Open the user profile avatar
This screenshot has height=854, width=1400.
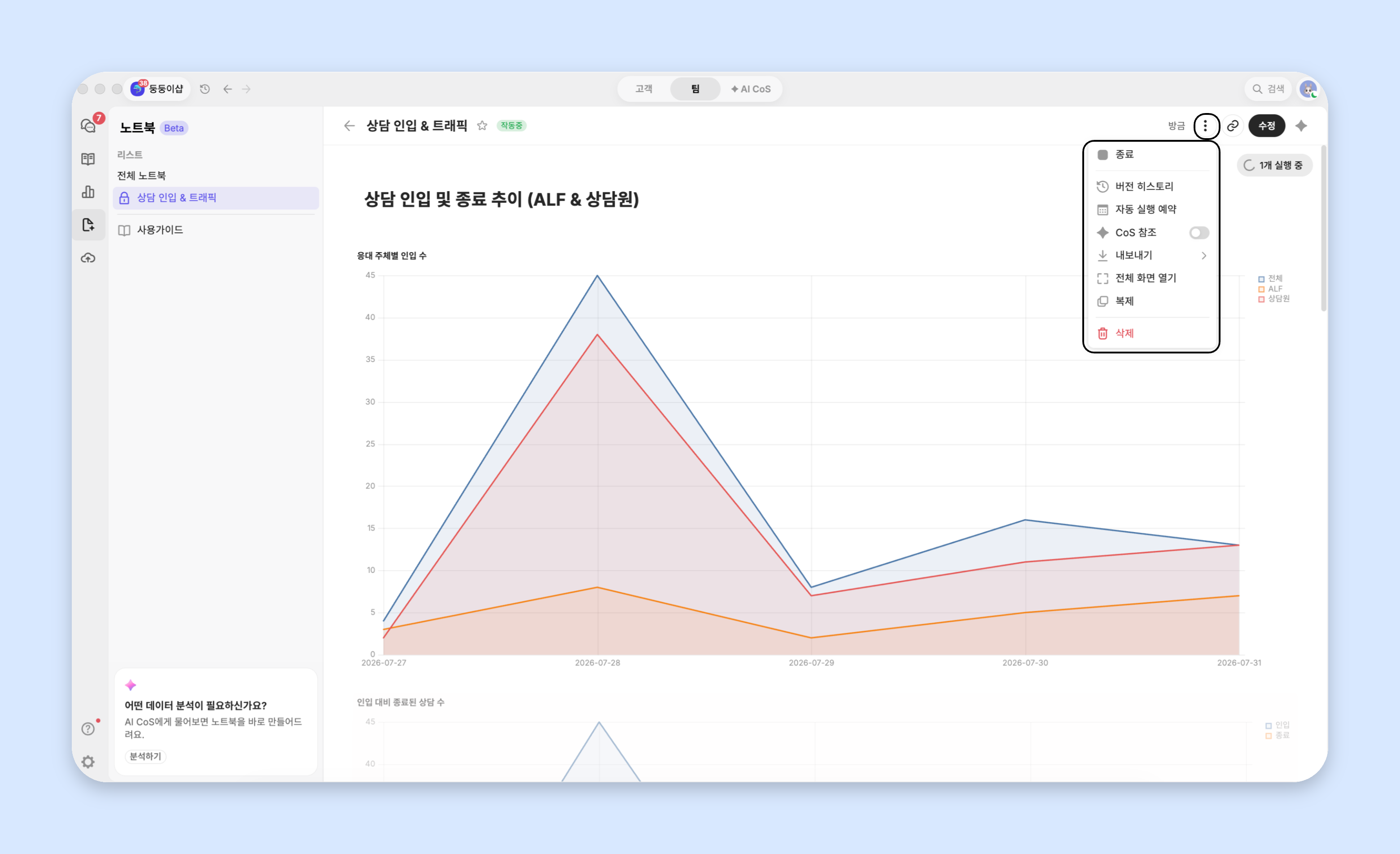pyautogui.click(x=1308, y=88)
